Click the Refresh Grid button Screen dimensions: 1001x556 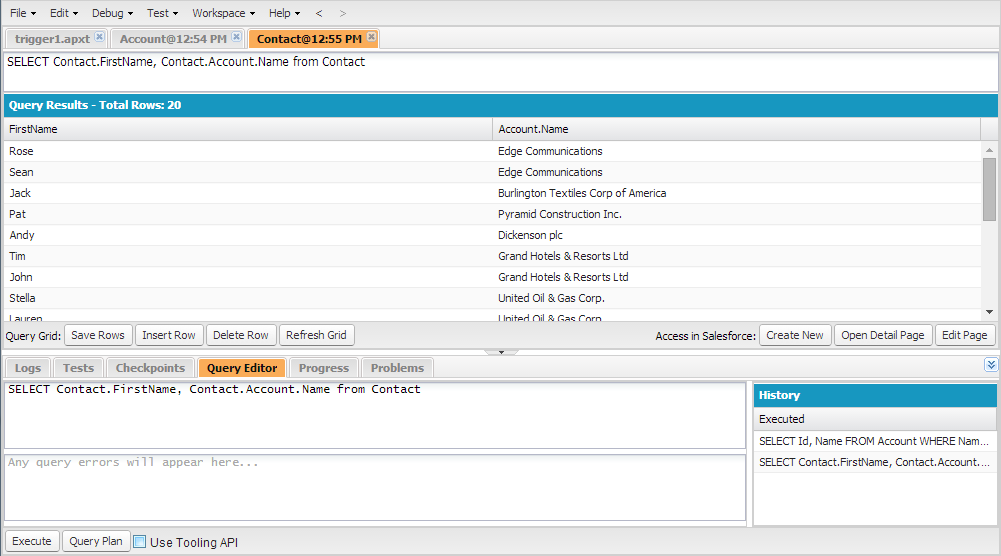click(316, 335)
